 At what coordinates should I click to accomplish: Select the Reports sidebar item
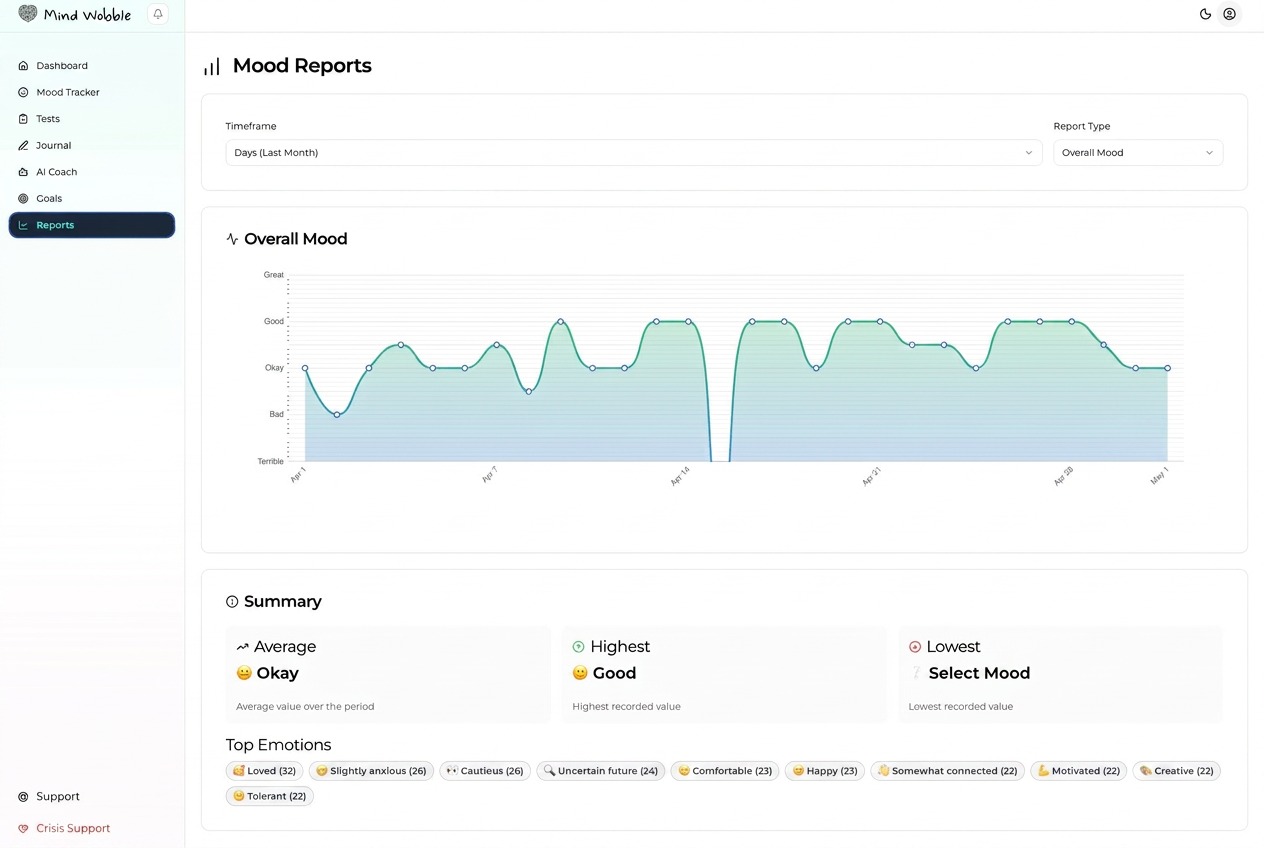click(x=92, y=225)
